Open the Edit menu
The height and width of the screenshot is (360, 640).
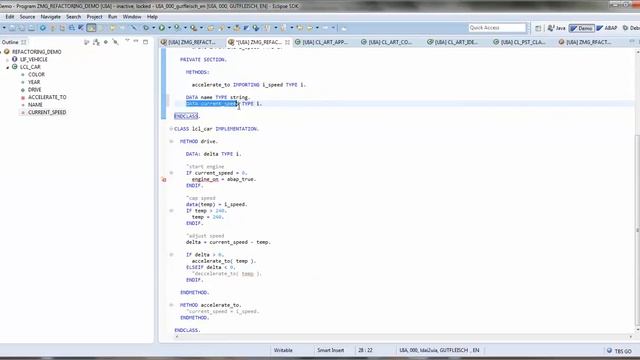coord(10,17)
